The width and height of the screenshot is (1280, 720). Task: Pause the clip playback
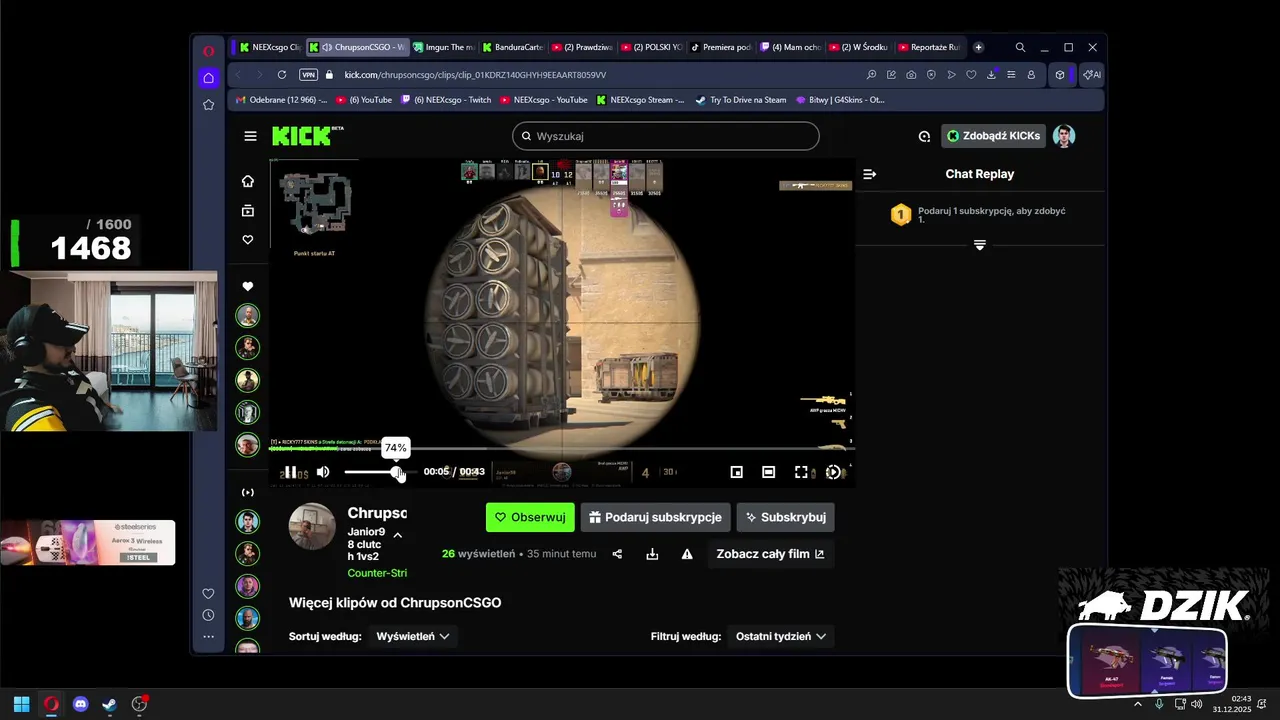(x=289, y=472)
